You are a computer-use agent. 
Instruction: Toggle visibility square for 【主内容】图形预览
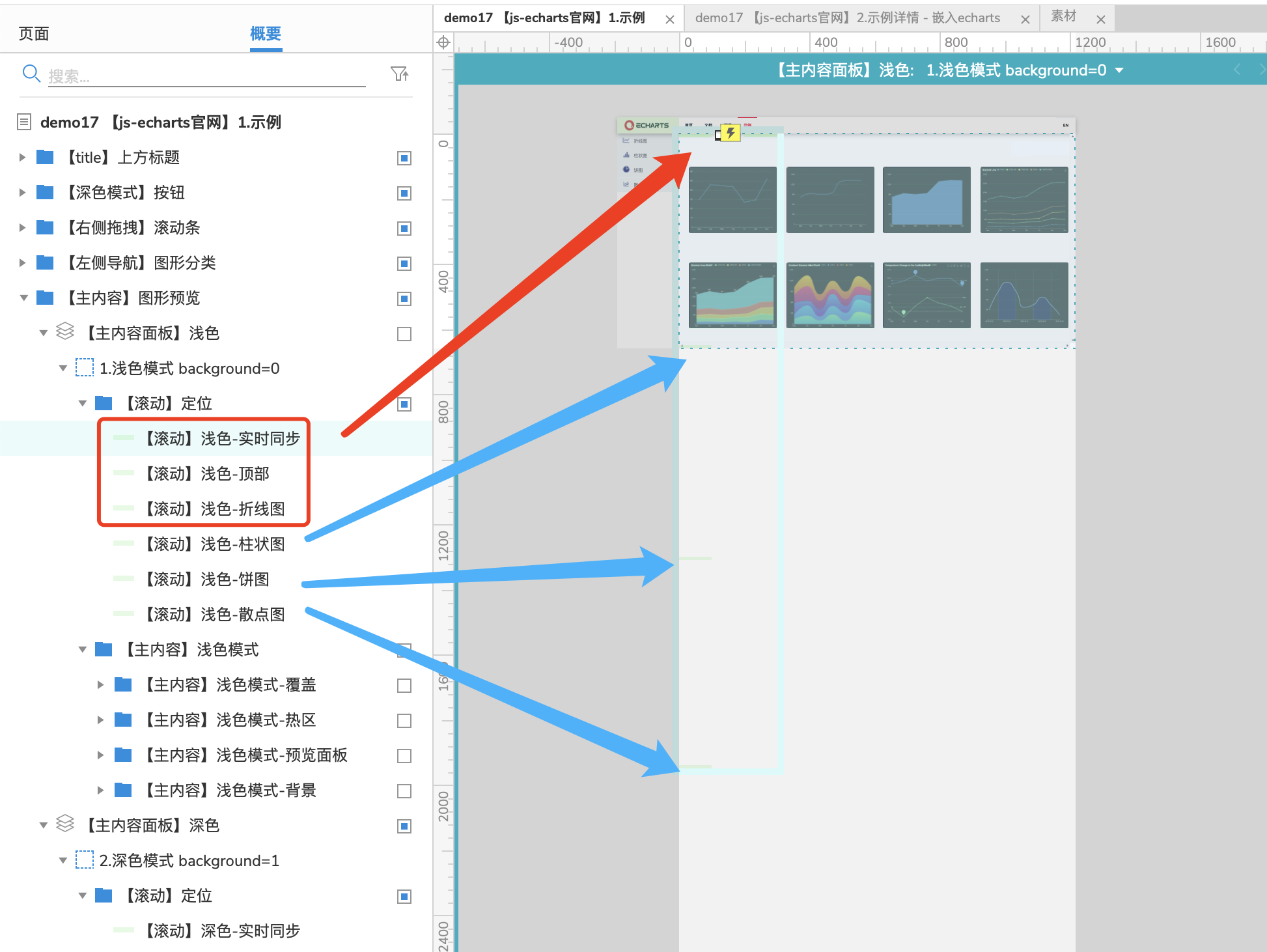point(404,299)
